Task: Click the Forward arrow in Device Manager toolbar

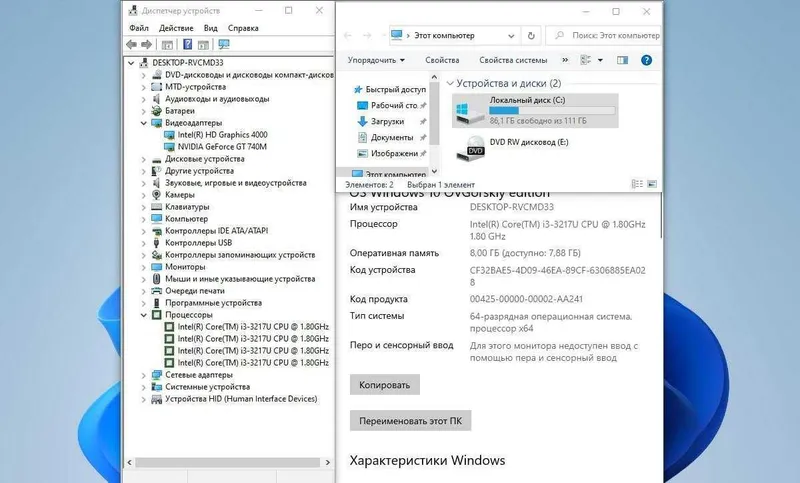Action: tap(146, 45)
